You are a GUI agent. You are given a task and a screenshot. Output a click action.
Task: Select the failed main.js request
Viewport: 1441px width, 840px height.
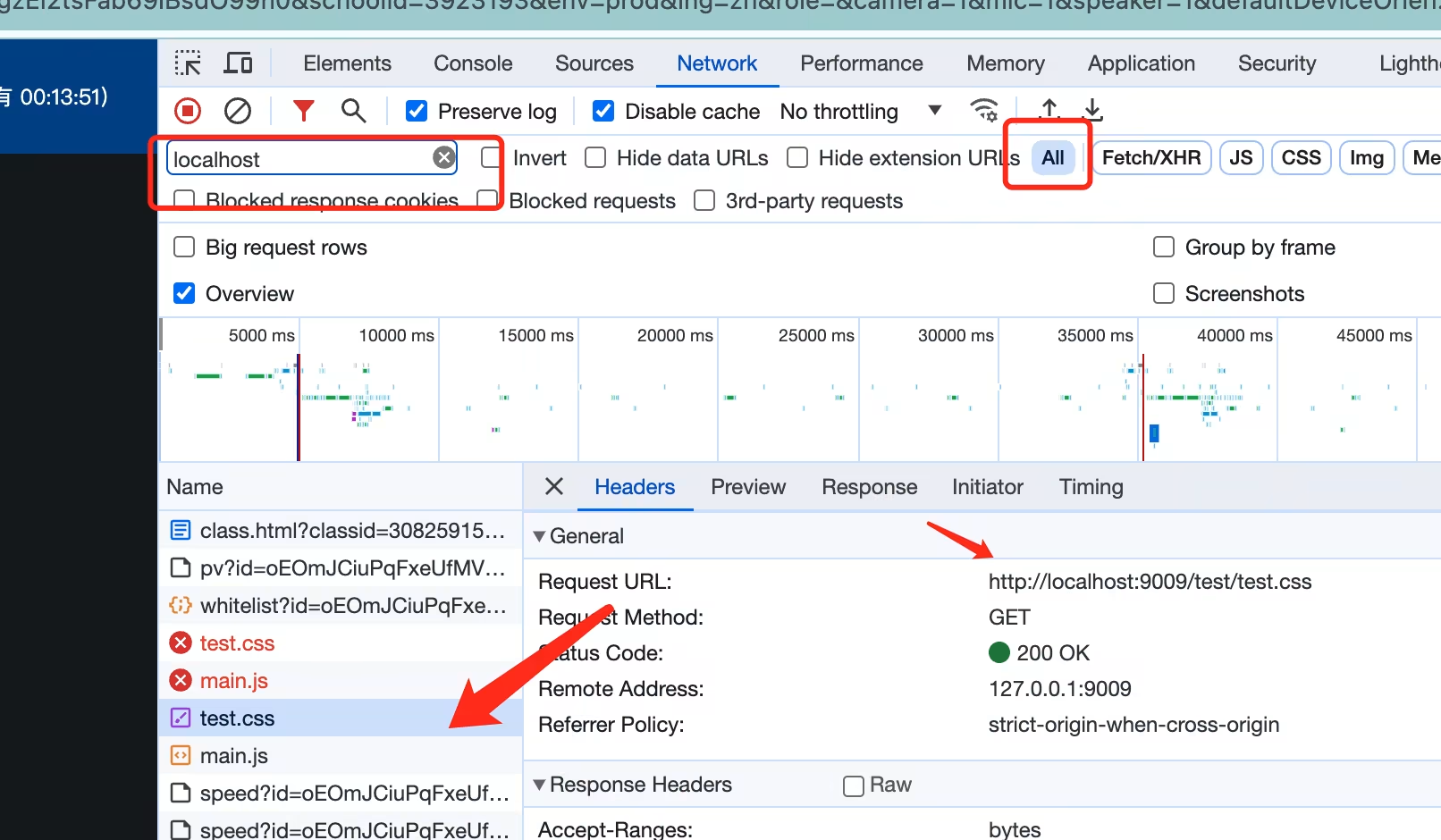click(234, 681)
